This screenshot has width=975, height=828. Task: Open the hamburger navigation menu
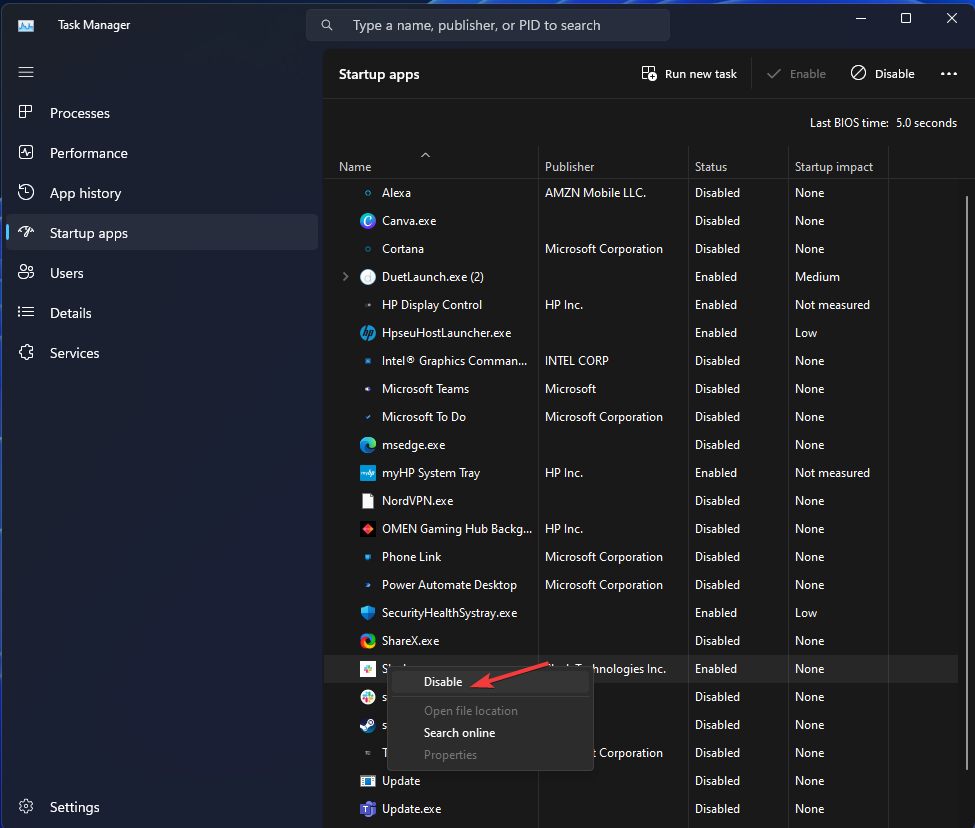pos(26,72)
